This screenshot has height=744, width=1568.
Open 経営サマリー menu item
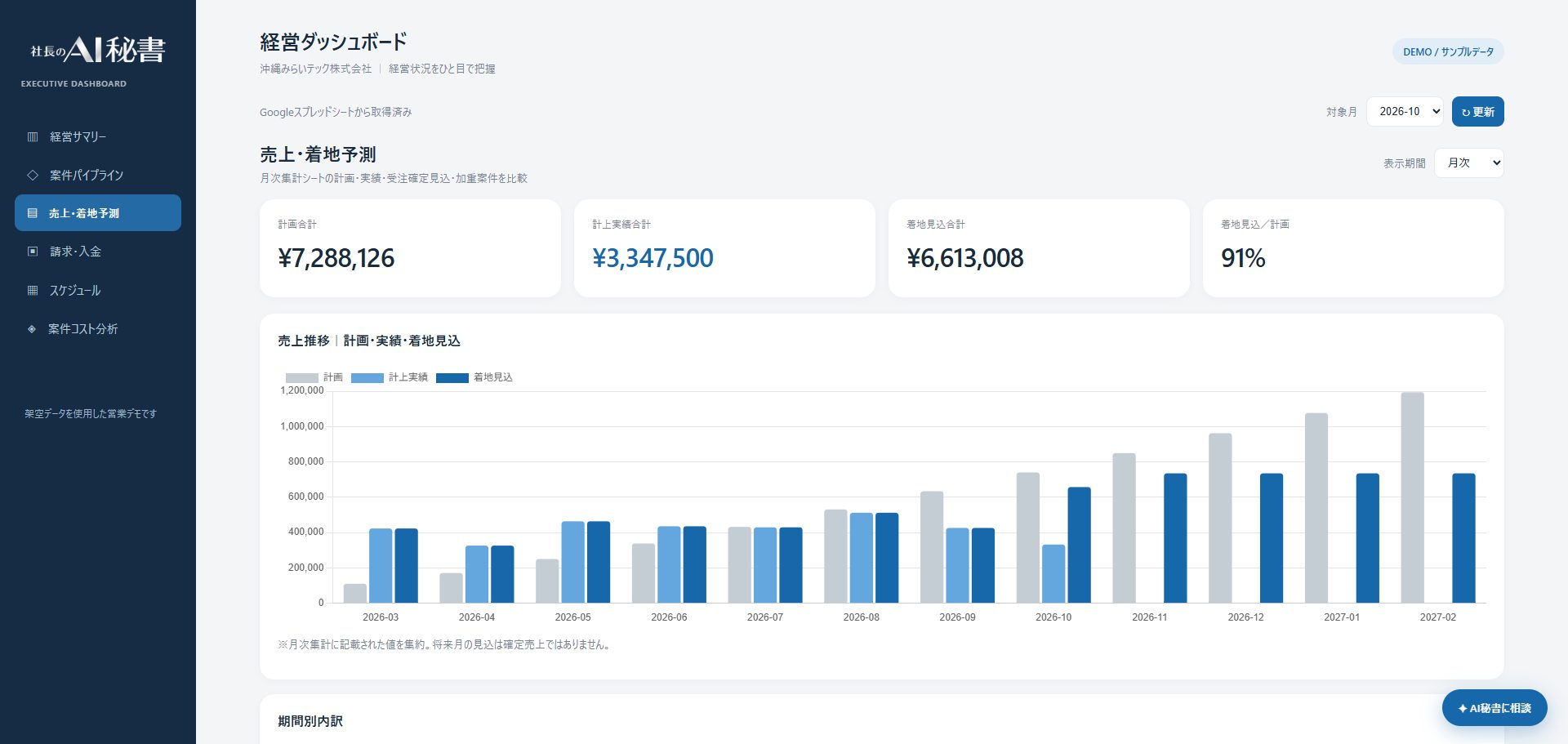coord(98,136)
